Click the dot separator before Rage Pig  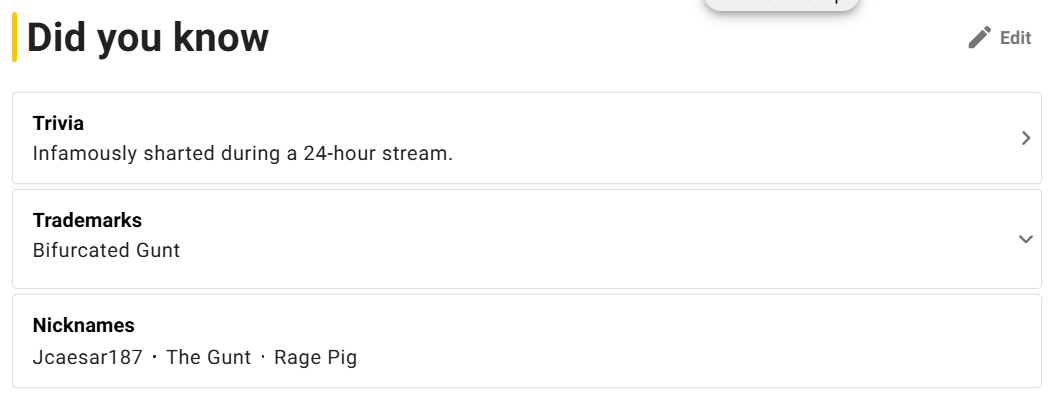click(262, 357)
